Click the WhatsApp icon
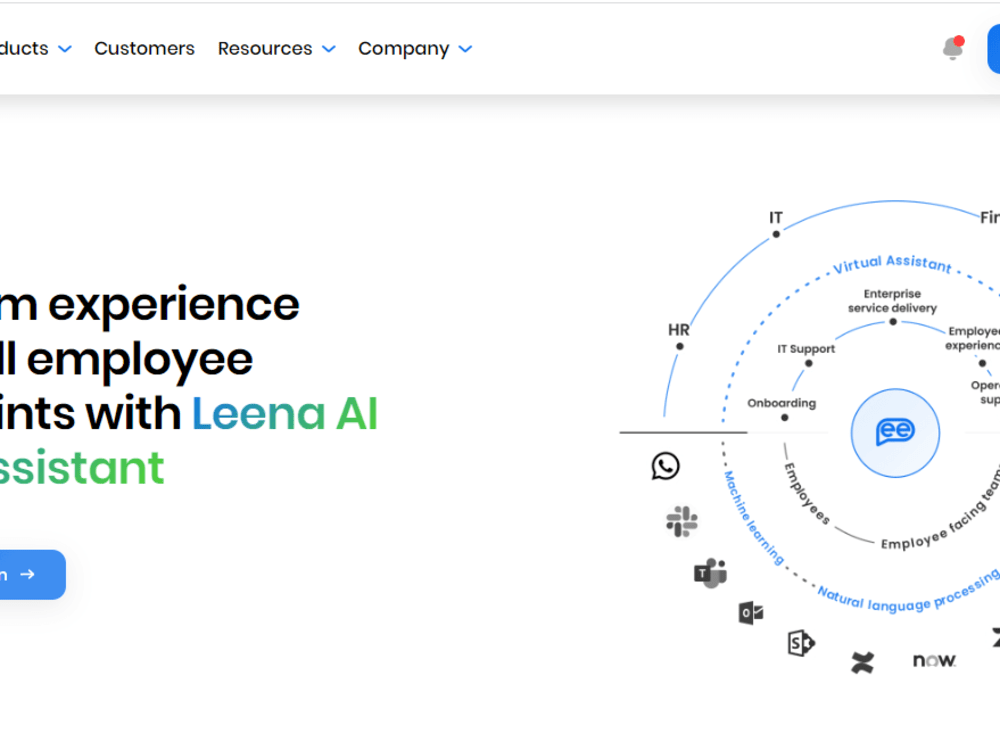1000x750 pixels. pyautogui.click(x=666, y=466)
